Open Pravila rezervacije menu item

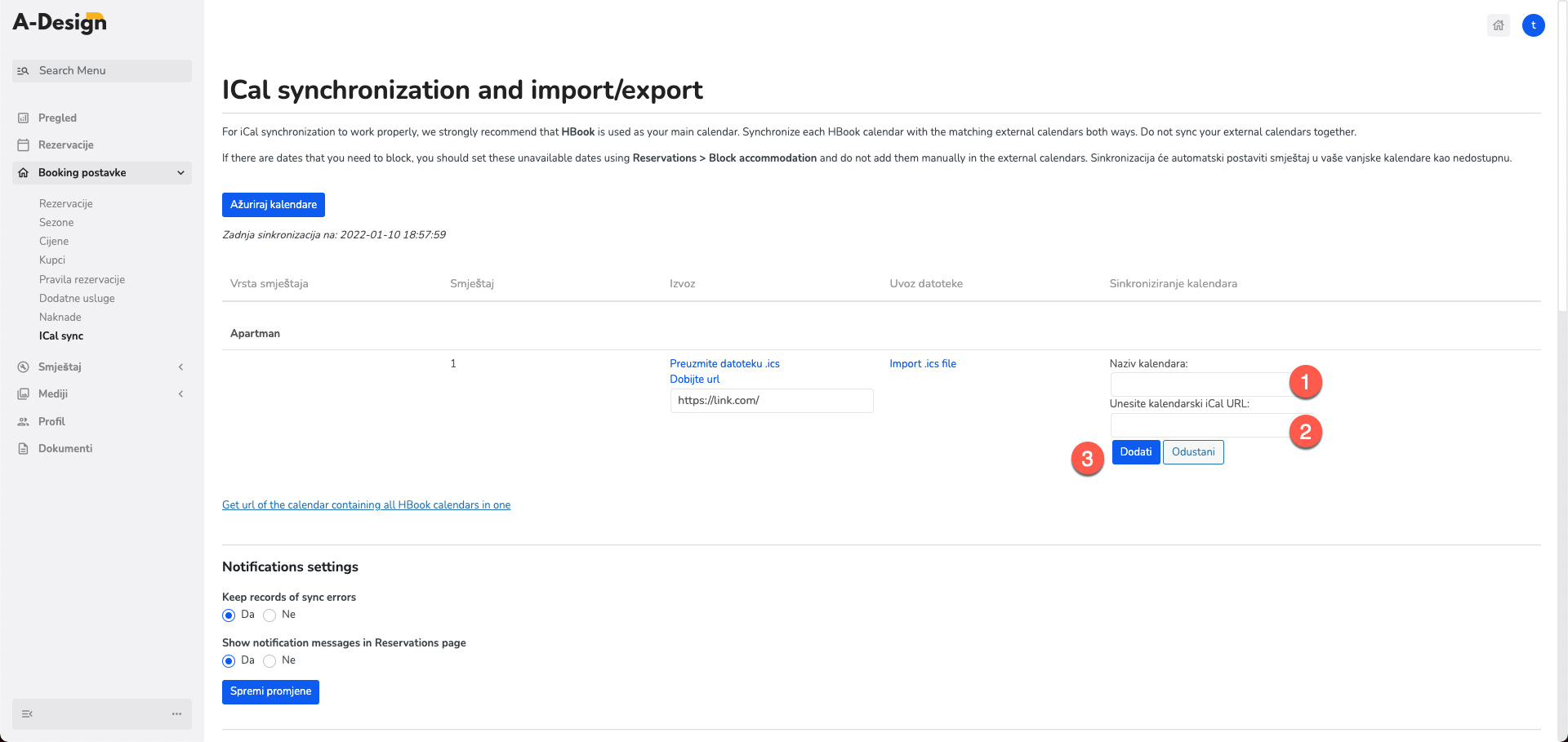pos(82,280)
